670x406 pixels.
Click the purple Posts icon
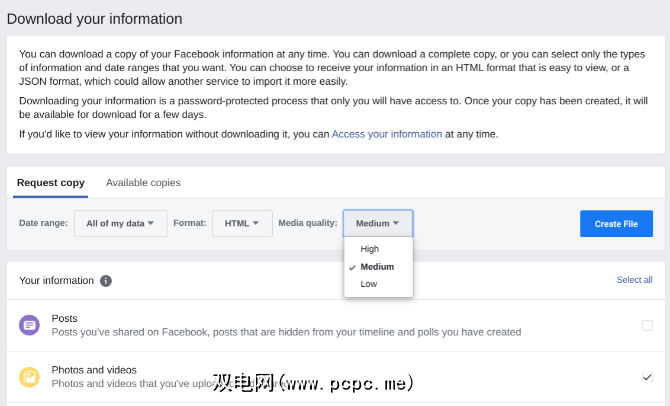29,325
